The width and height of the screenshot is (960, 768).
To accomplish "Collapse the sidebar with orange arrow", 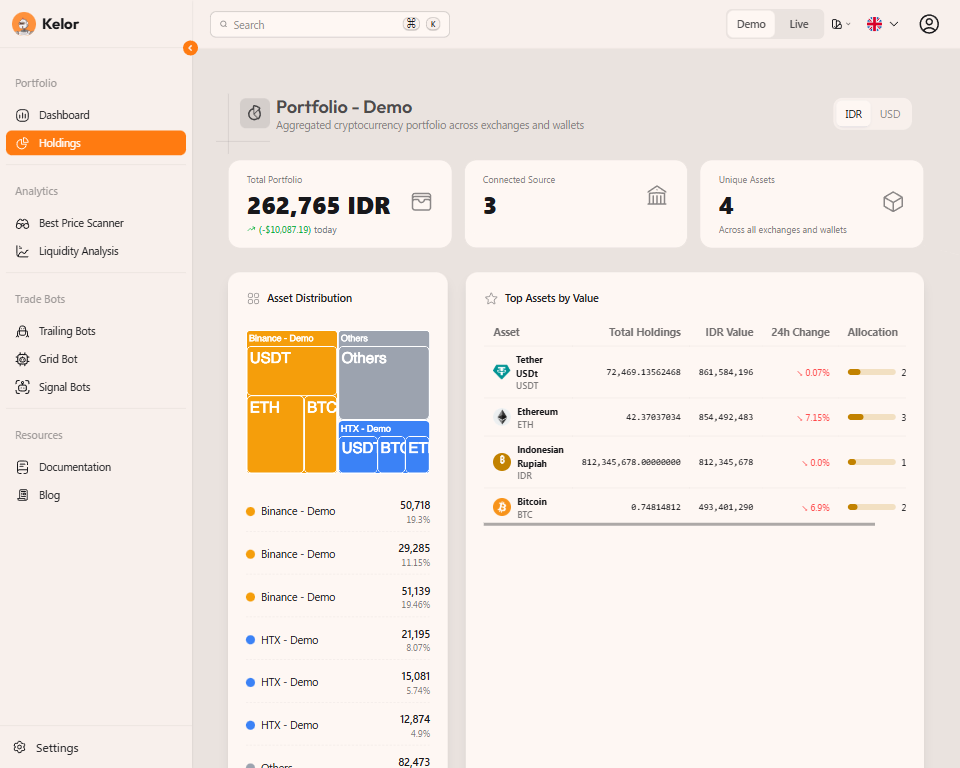I will (190, 48).
